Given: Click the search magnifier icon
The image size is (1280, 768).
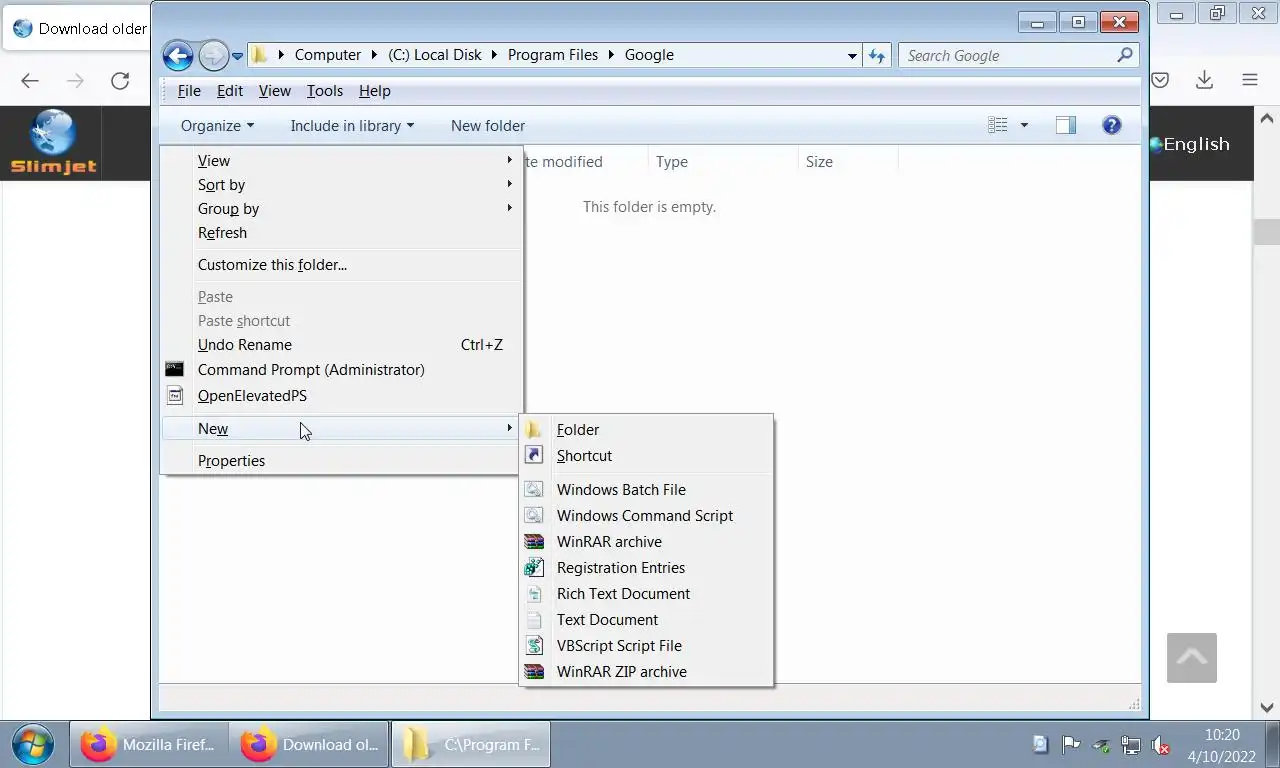Looking at the screenshot, I should [x=1125, y=56].
